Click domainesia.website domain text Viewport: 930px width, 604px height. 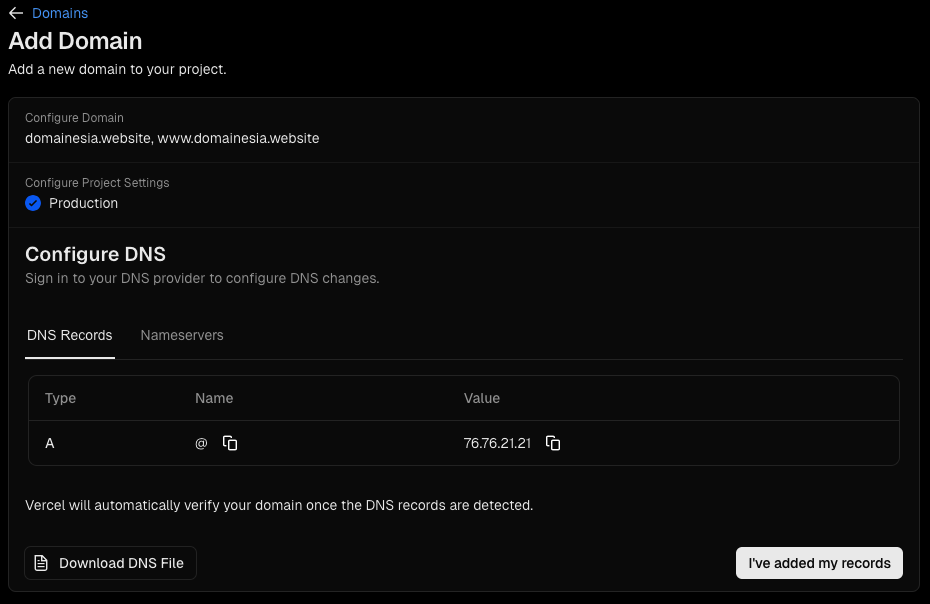(x=88, y=138)
